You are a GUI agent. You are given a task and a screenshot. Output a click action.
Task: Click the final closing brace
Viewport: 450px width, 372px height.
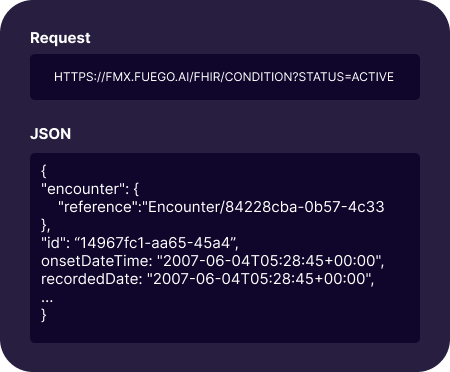click(43, 315)
